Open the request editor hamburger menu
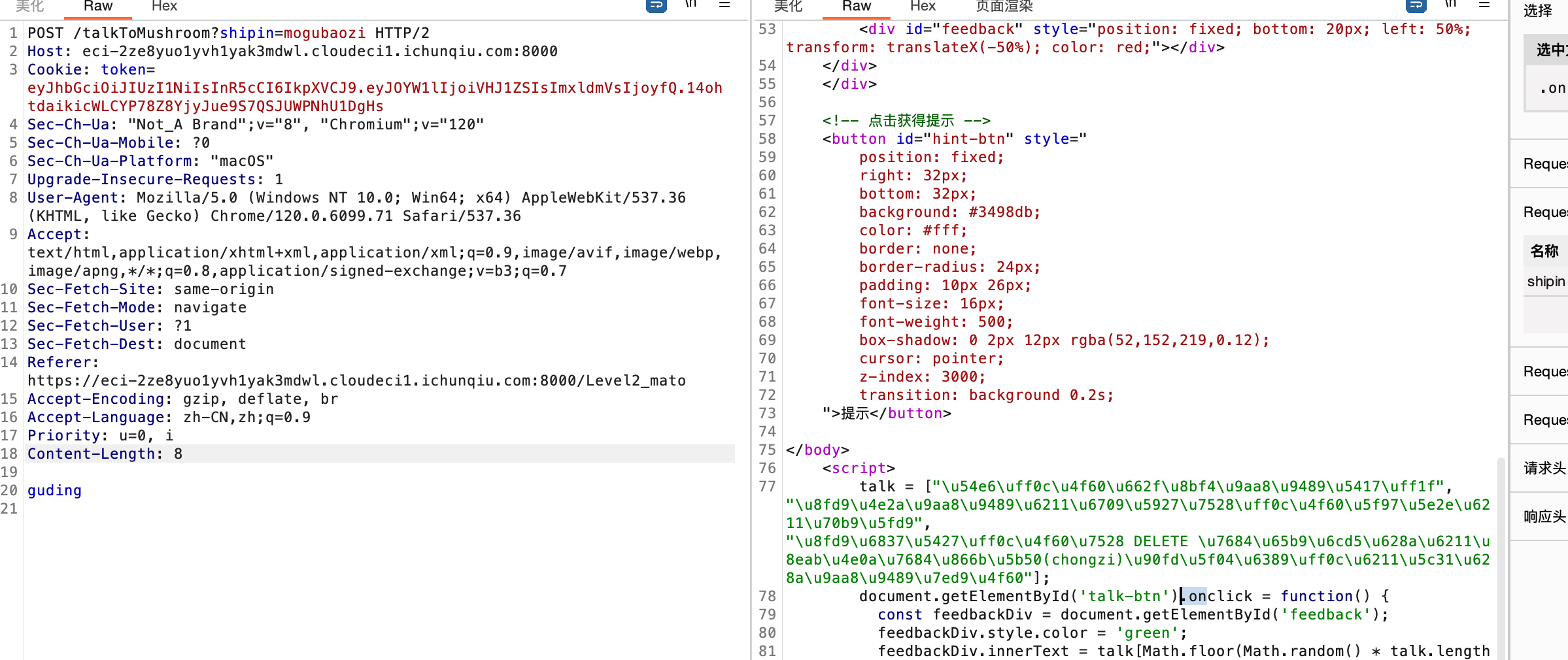The image size is (1568, 660). click(724, 5)
